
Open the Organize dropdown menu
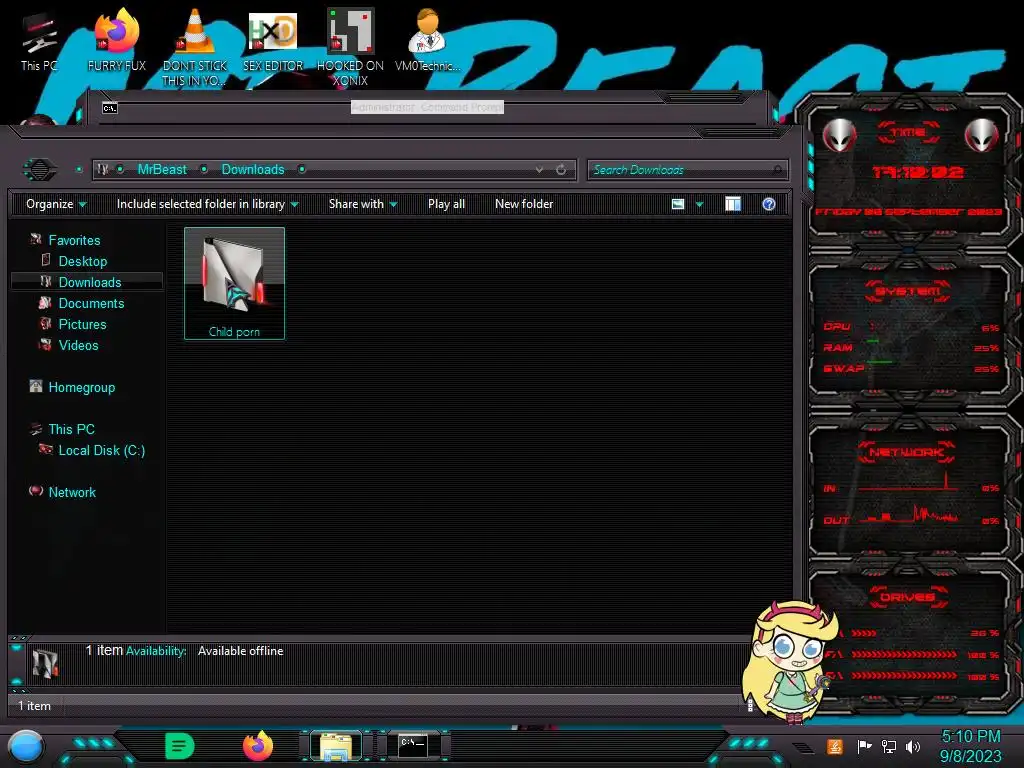56,204
